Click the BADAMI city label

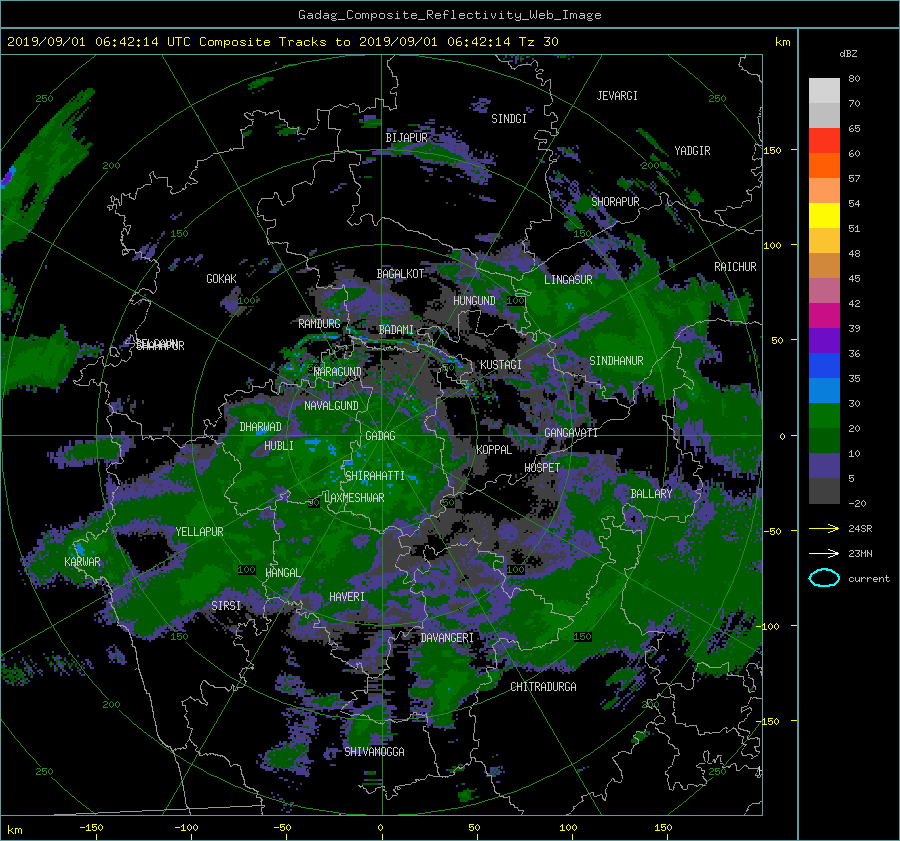(396, 330)
